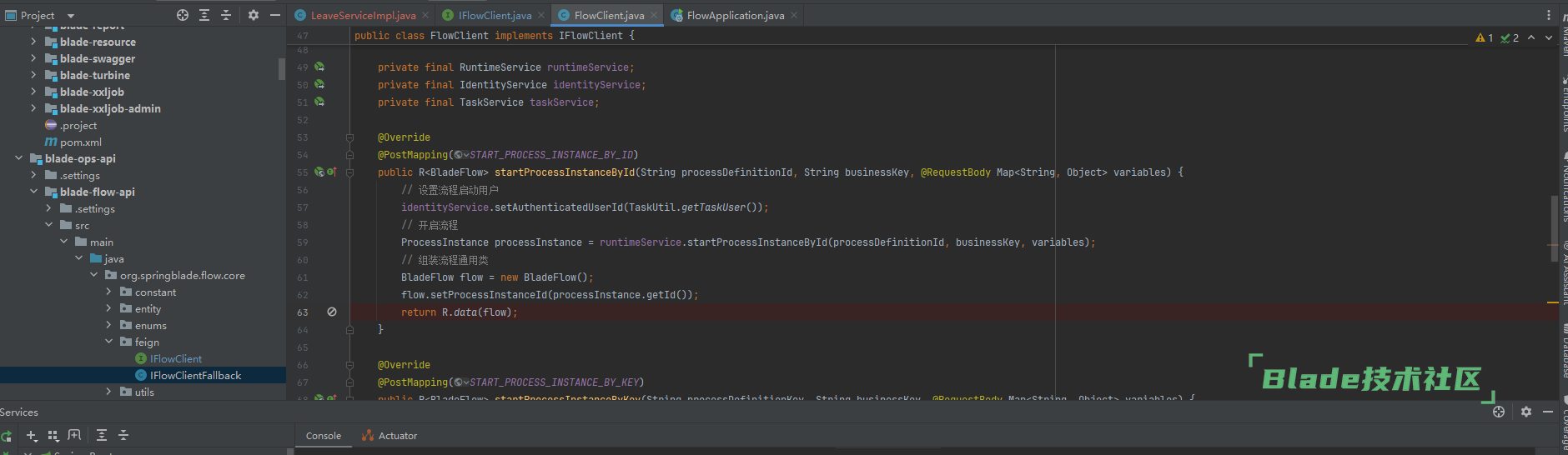Hide Services panel with minus icon
The height and width of the screenshot is (455, 1568).
(x=1548, y=412)
